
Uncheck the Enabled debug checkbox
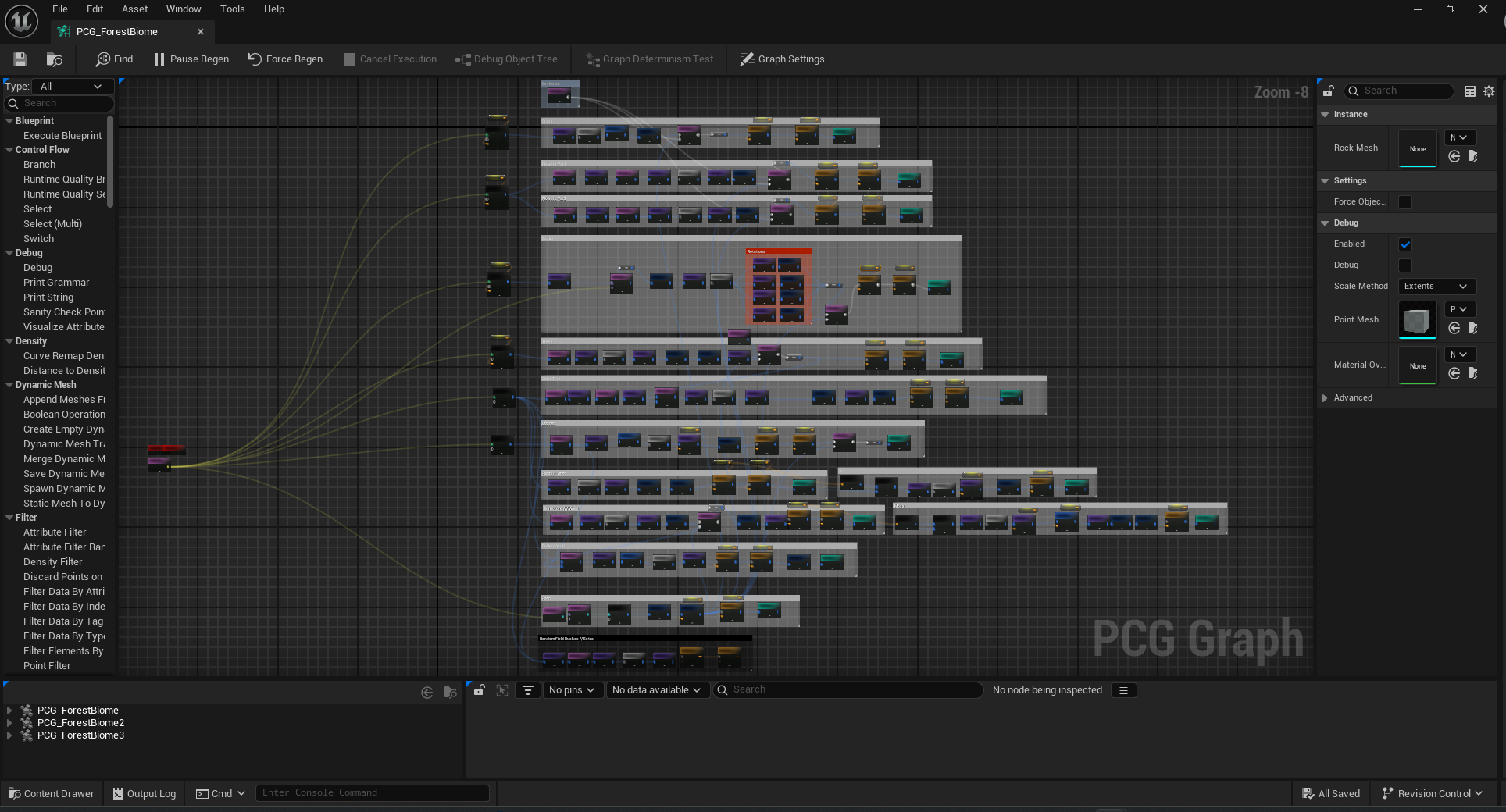[1405, 244]
